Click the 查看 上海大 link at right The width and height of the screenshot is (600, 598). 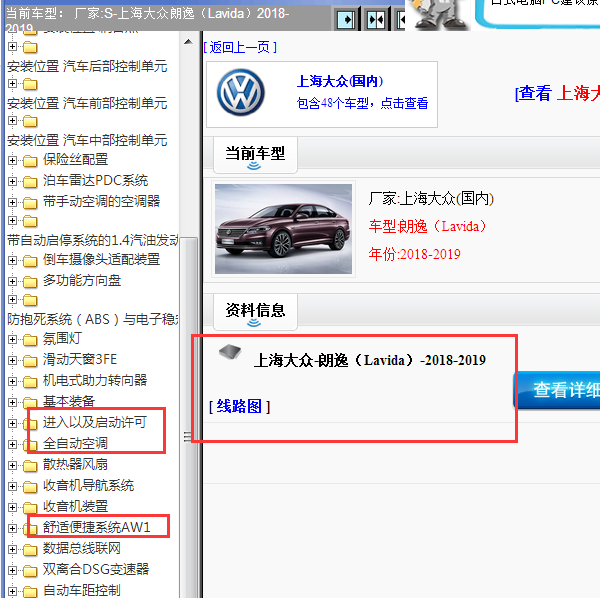click(557, 93)
